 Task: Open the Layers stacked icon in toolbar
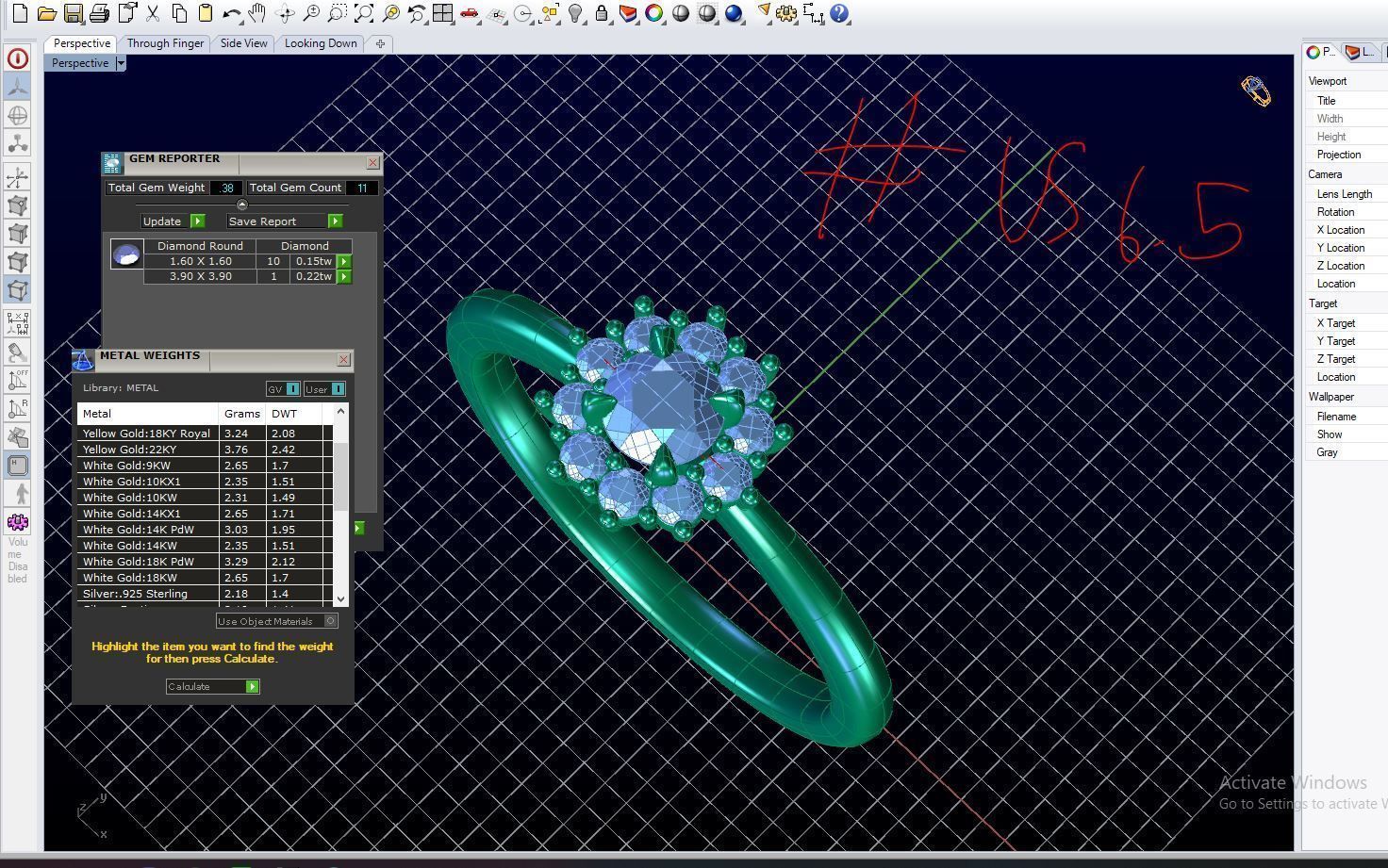[x=628, y=14]
